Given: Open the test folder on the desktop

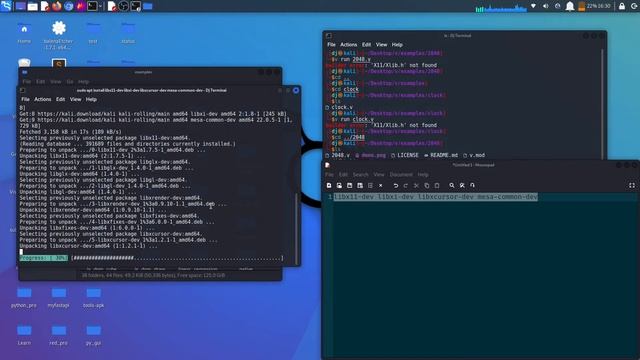Looking at the screenshot, I should click(x=93, y=32).
